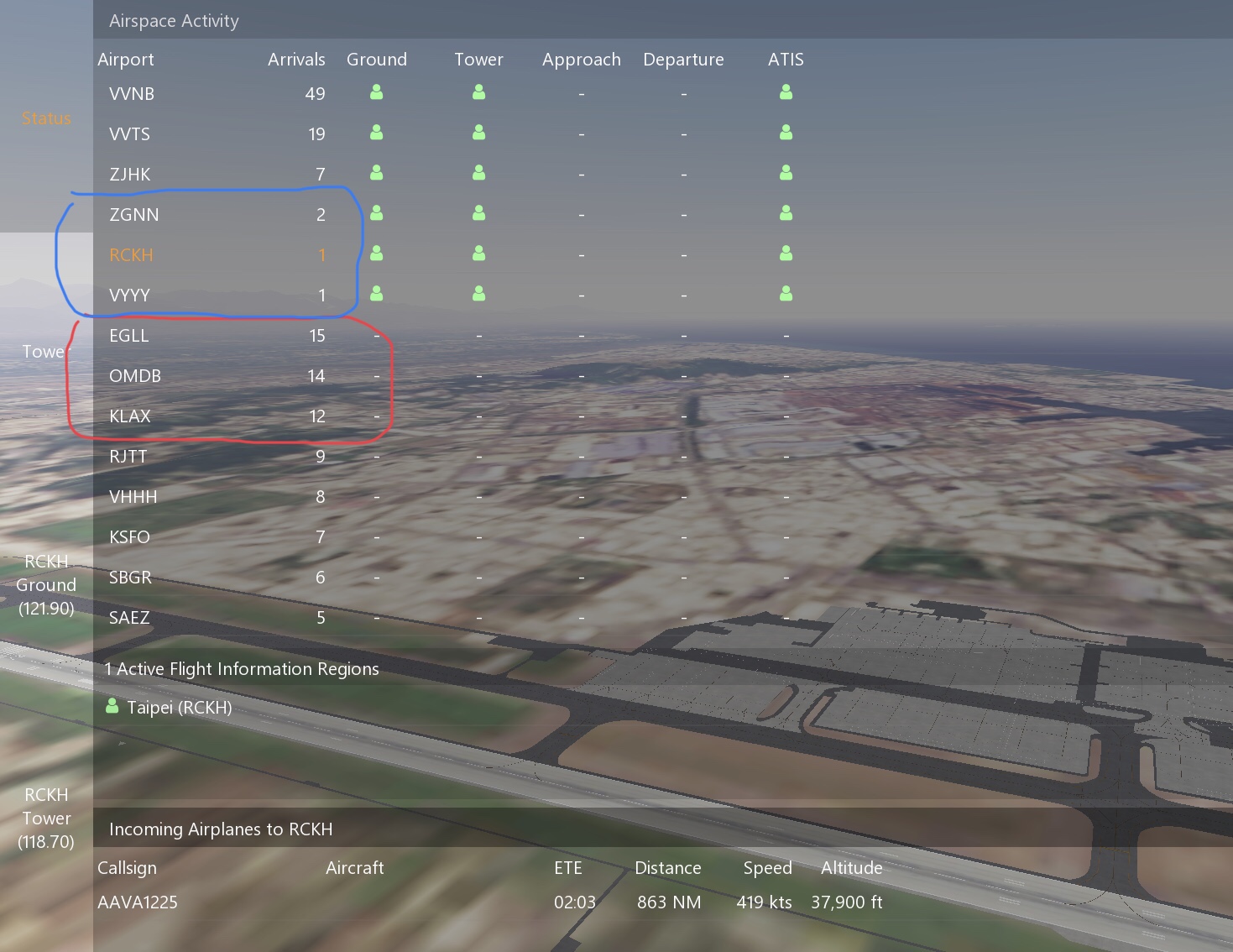Click the Aircraft column header
1233x952 pixels.
[355, 868]
